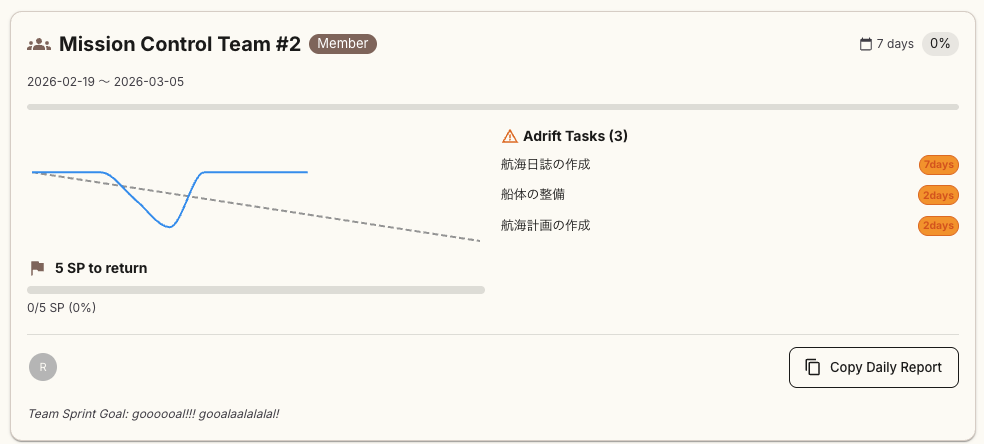Click the team group icon
Screen dimensions: 984x444
click(39, 44)
